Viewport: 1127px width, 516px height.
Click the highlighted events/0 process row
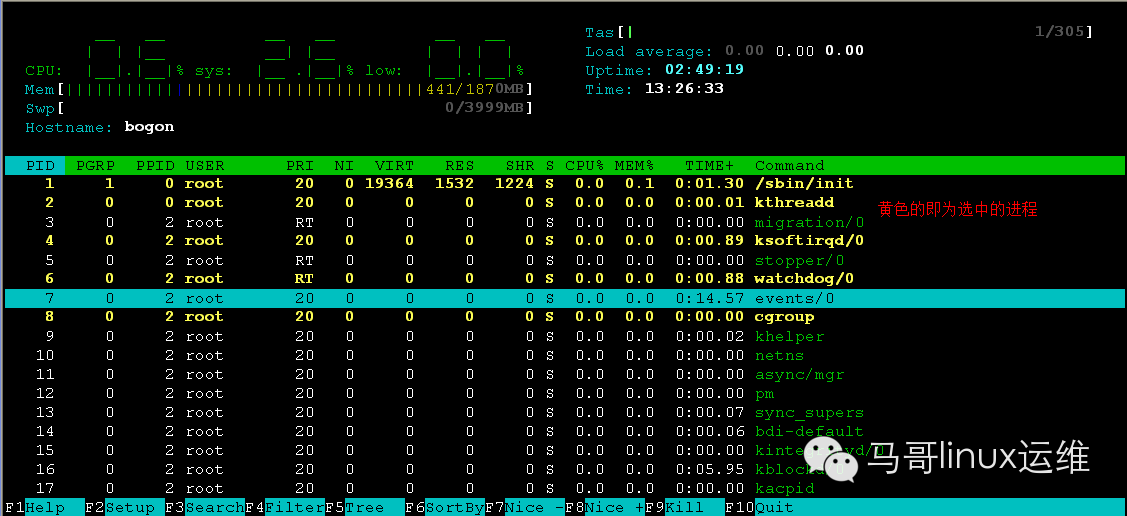(x=564, y=298)
